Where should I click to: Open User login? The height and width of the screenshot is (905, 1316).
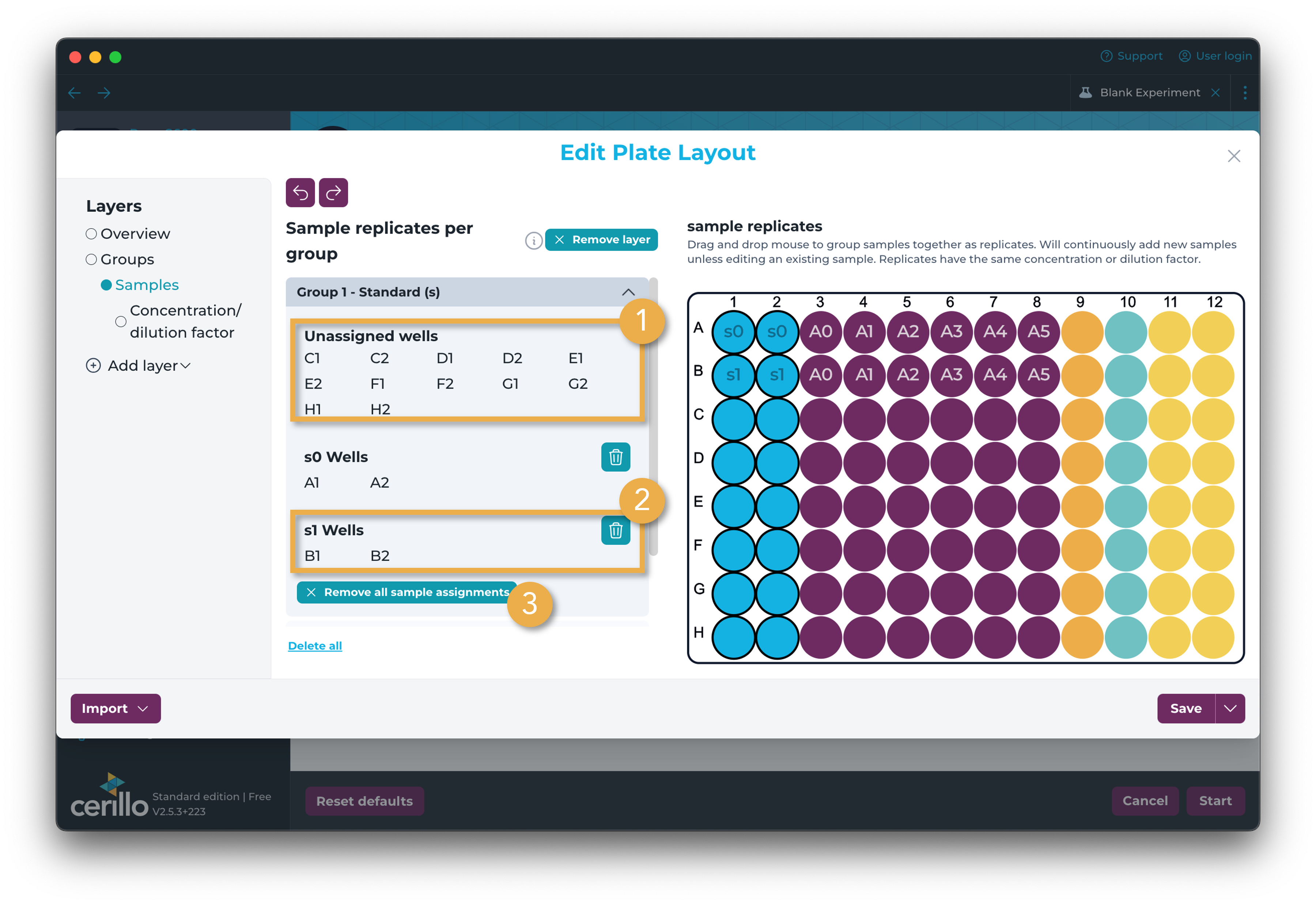(x=1214, y=56)
